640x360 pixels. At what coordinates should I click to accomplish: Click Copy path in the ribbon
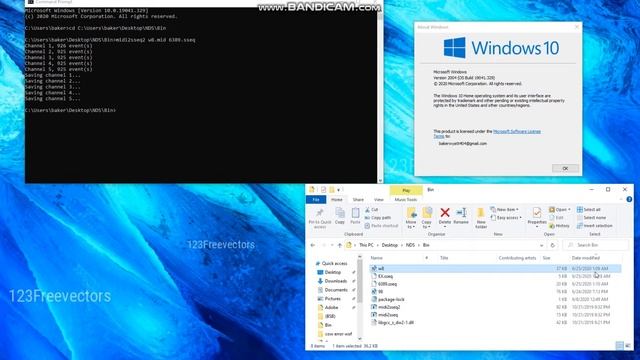(x=378, y=218)
